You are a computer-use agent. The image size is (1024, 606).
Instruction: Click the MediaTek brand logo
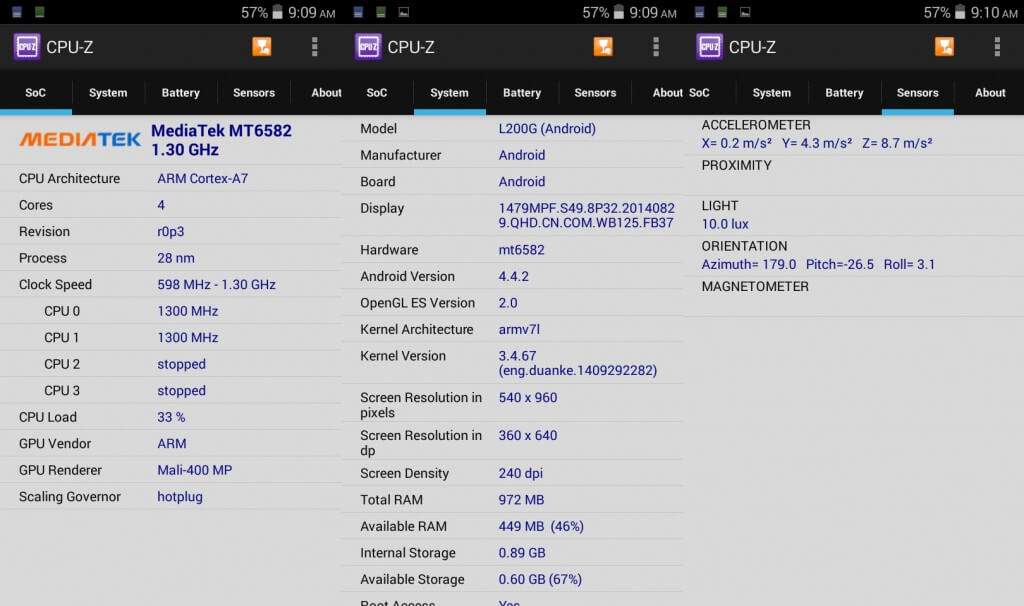click(80, 140)
